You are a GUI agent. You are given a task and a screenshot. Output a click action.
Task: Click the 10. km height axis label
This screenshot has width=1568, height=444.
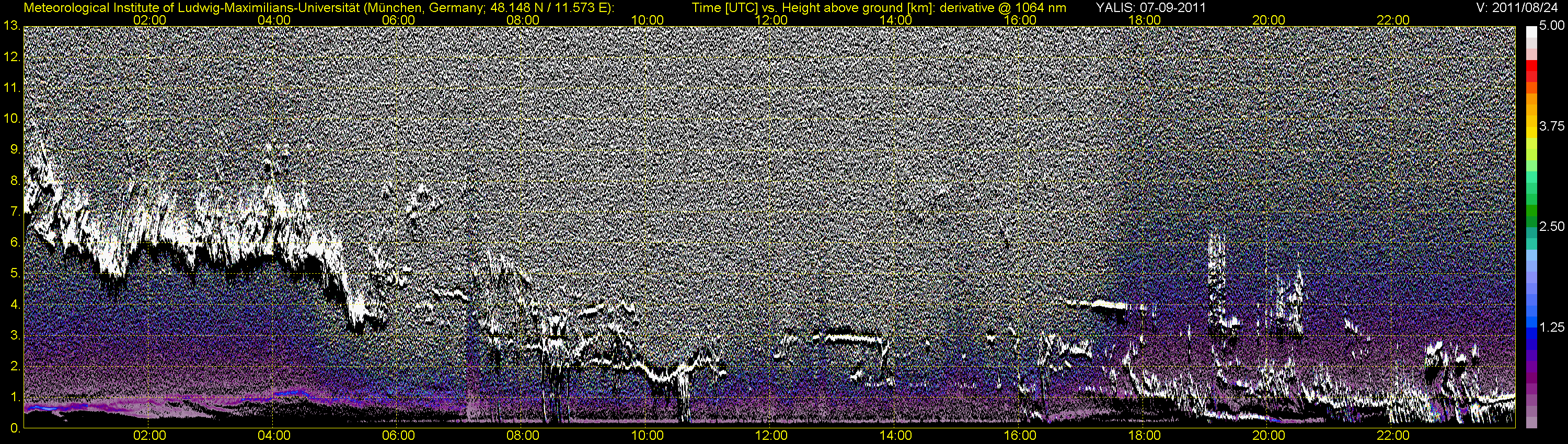[x=13, y=119]
